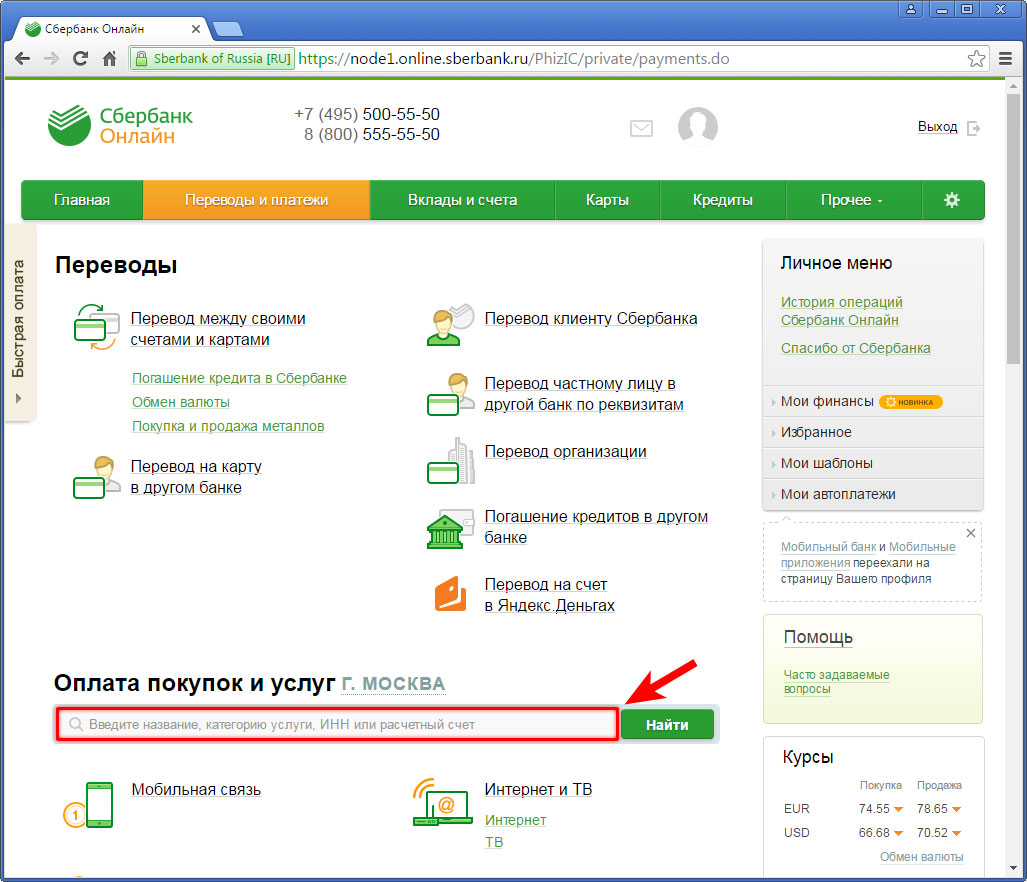This screenshot has width=1027, height=882.
Task: Click the browser back arrow
Action: click(22, 58)
